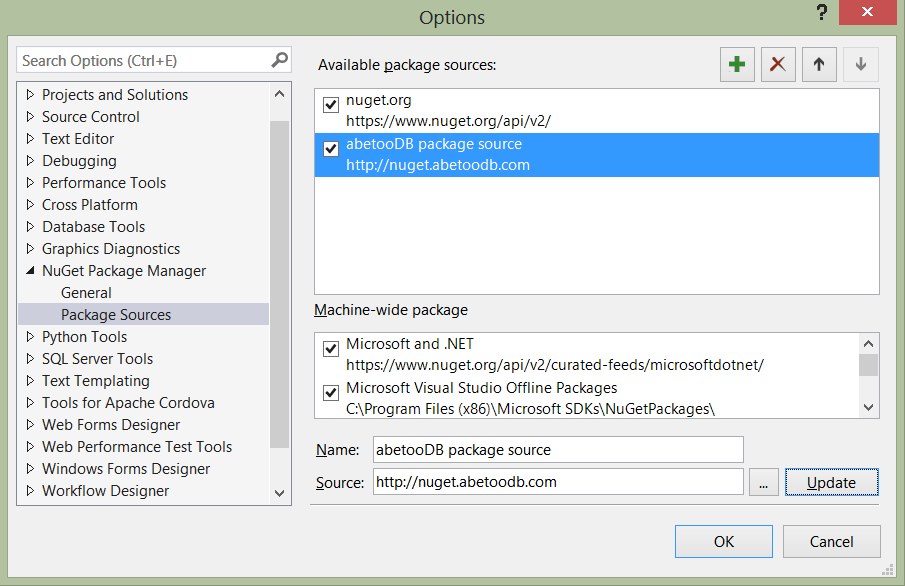
Task: Click the move down arrow icon
Action: (x=860, y=65)
